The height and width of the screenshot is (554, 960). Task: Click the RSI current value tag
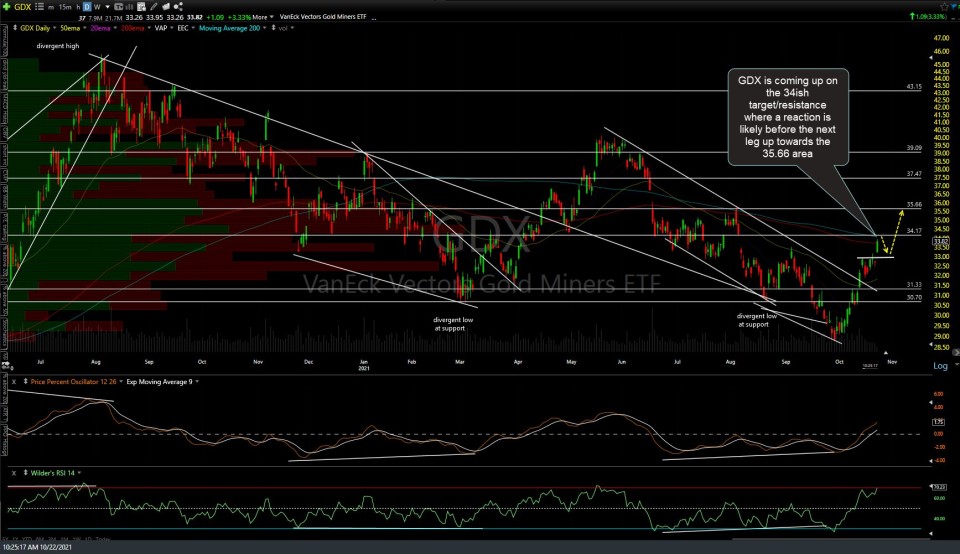tap(939, 487)
